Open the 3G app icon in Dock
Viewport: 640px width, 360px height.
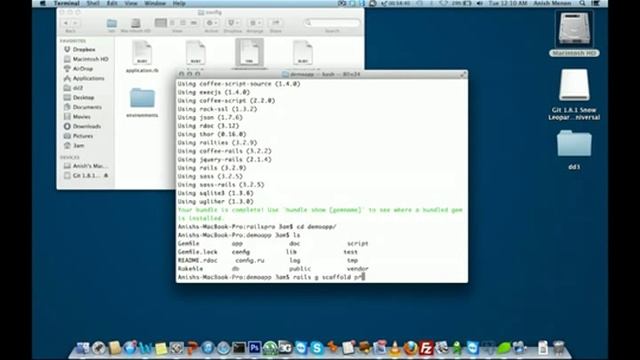point(285,348)
